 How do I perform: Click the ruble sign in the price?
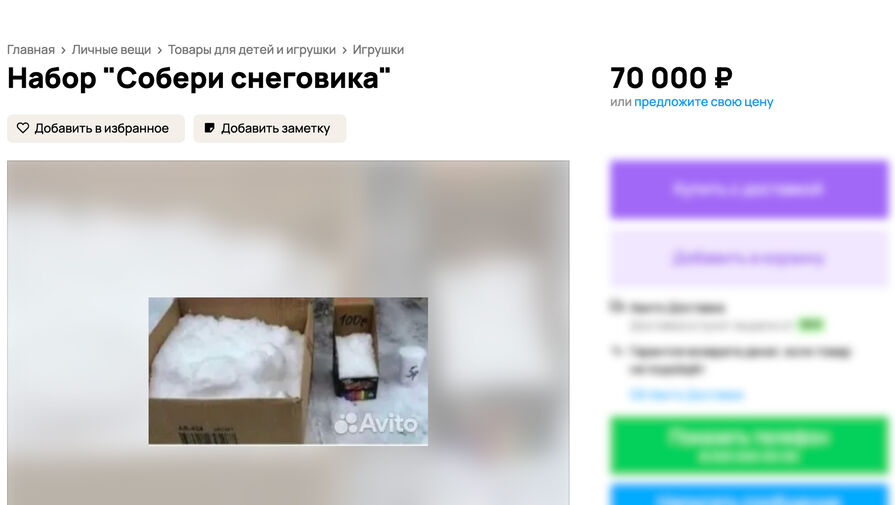click(723, 78)
